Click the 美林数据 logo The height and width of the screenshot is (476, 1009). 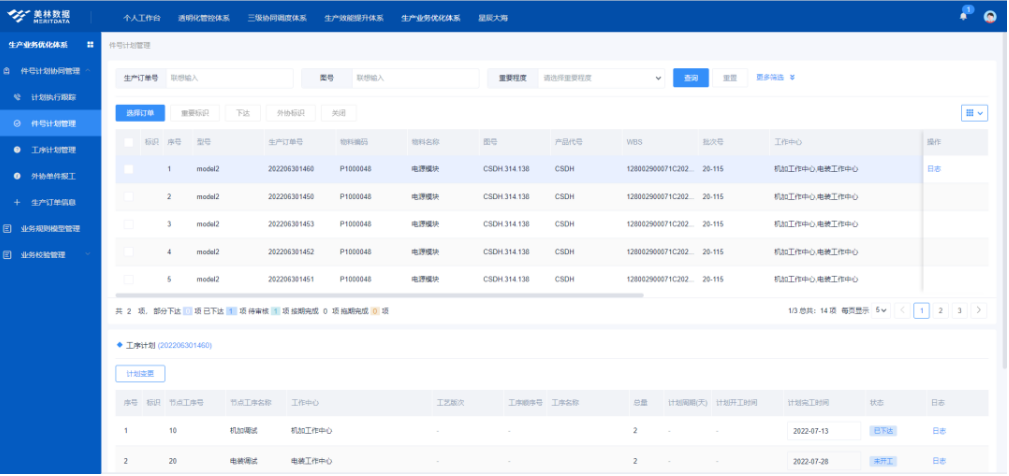click(40, 17)
